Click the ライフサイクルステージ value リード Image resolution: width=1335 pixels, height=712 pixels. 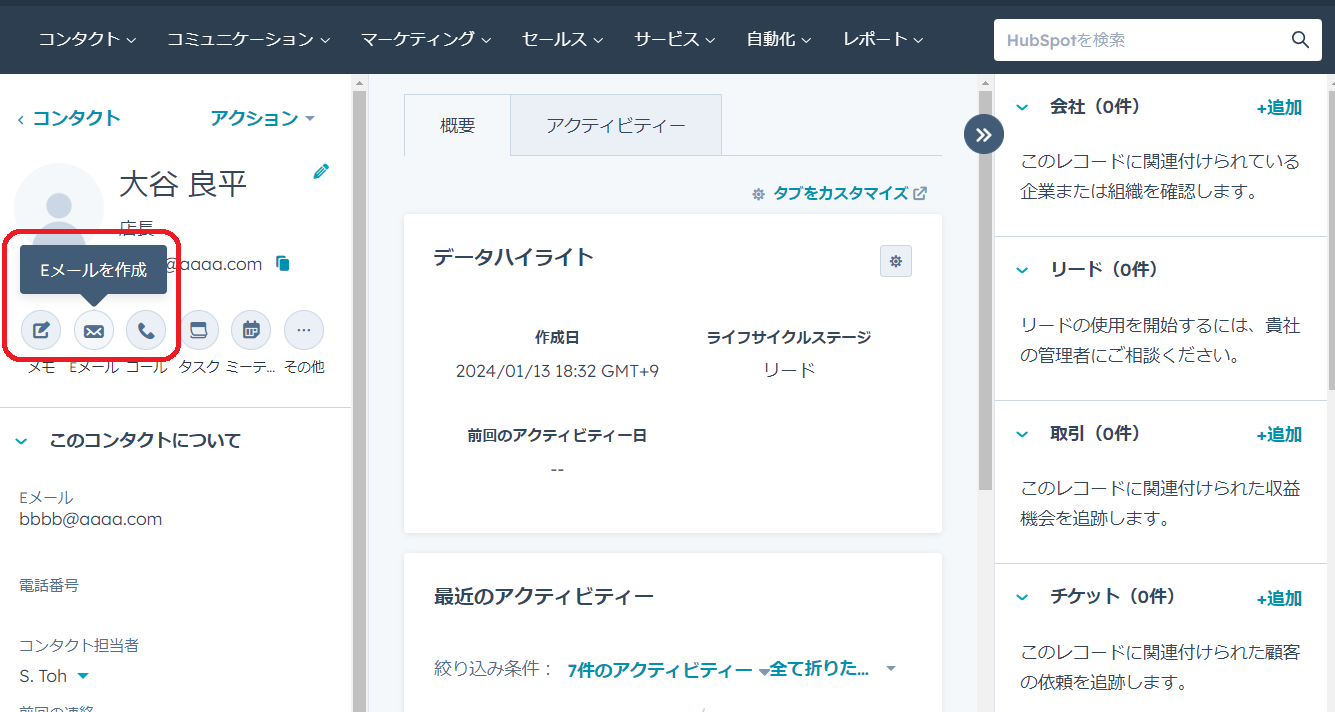[789, 370]
